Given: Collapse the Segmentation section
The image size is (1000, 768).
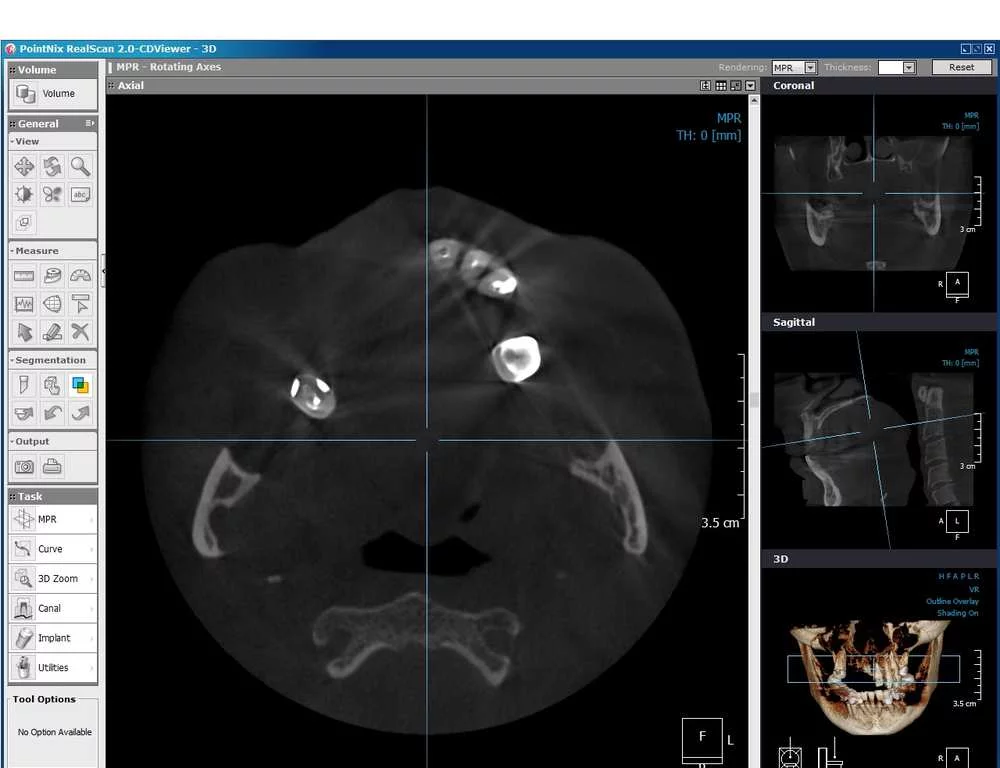Looking at the screenshot, I should (12, 360).
